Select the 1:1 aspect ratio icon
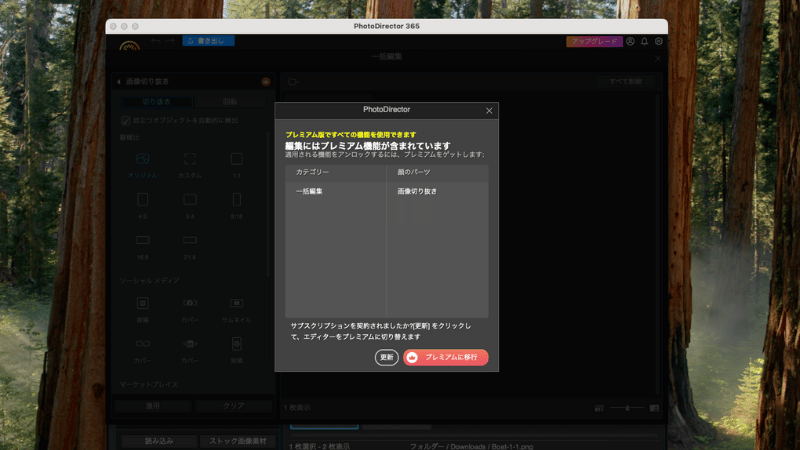The image size is (800, 450). click(237, 159)
